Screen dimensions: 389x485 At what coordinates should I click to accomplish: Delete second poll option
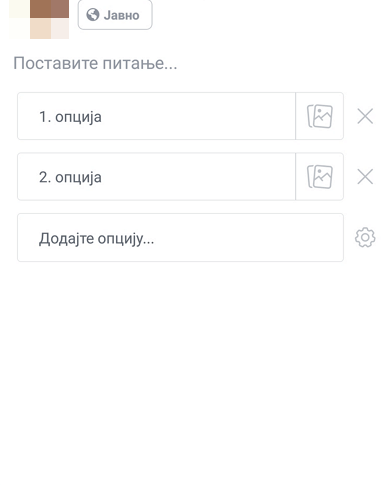coord(365,177)
